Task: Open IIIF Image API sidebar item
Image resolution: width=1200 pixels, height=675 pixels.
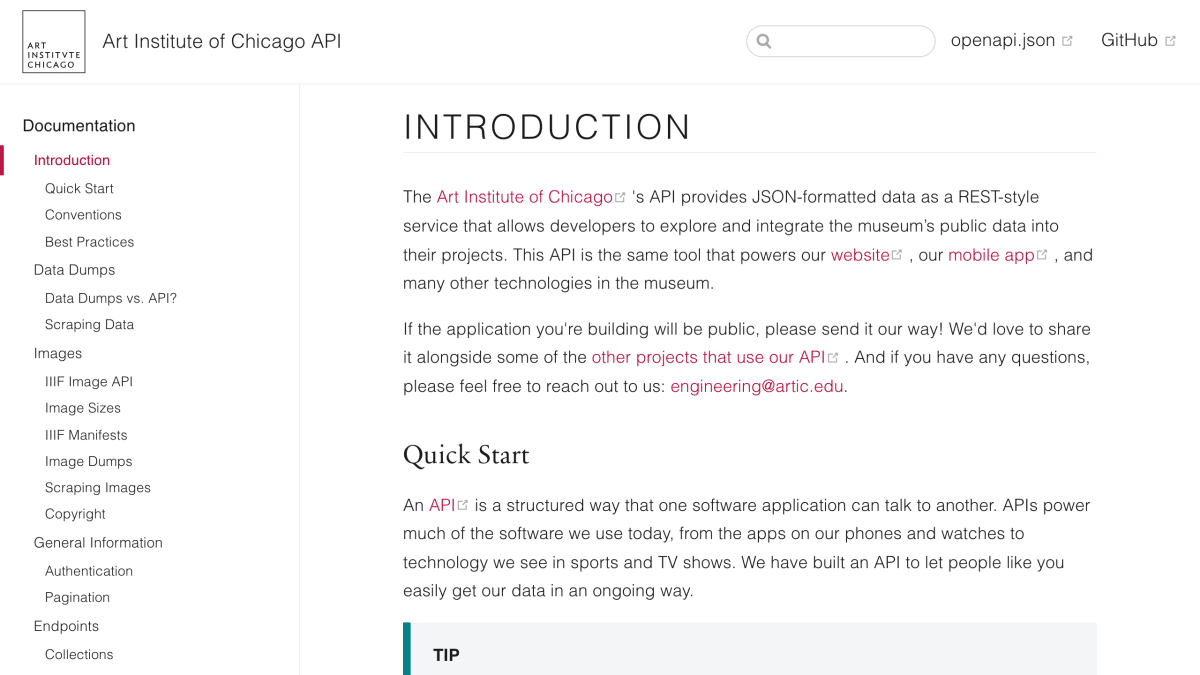Action: click(89, 382)
